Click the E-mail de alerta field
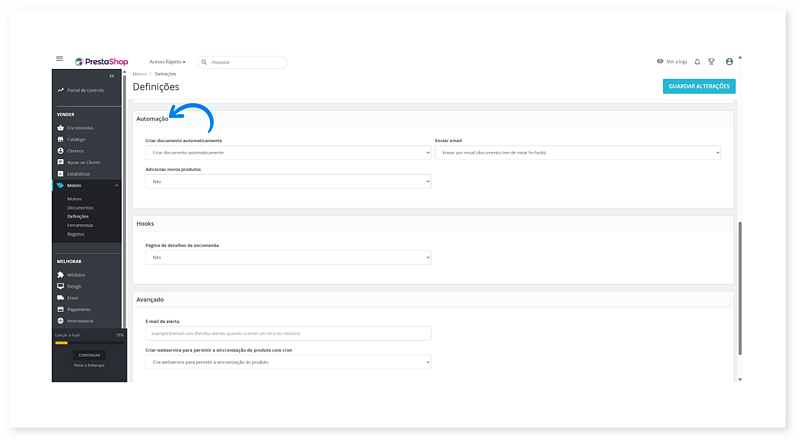The image size is (800, 442). pyautogui.click(x=287, y=333)
